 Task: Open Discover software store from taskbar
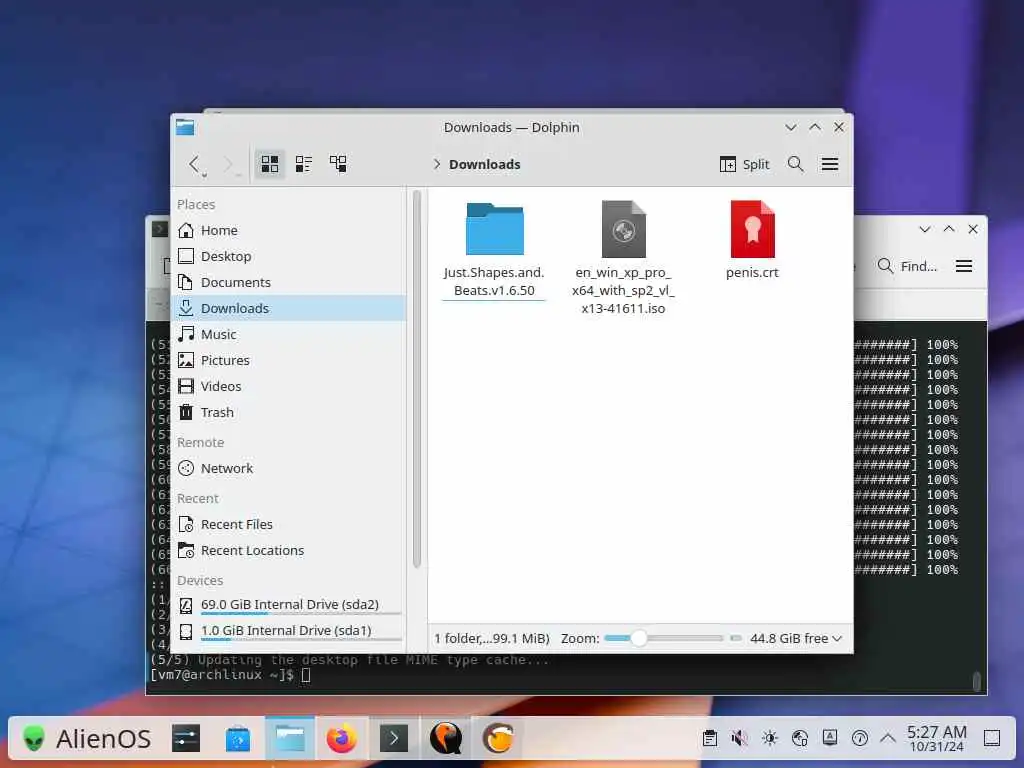point(238,739)
